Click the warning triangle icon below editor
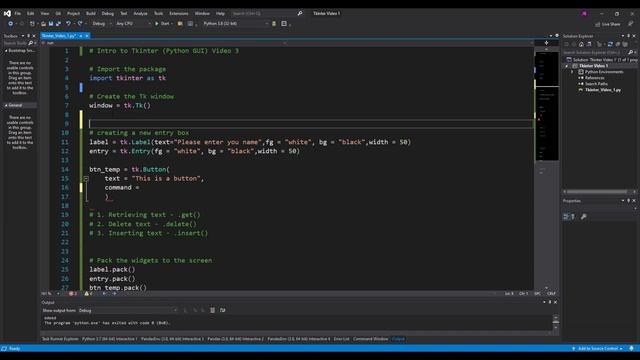This screenshot has width=640, height=360. (87, 293)
